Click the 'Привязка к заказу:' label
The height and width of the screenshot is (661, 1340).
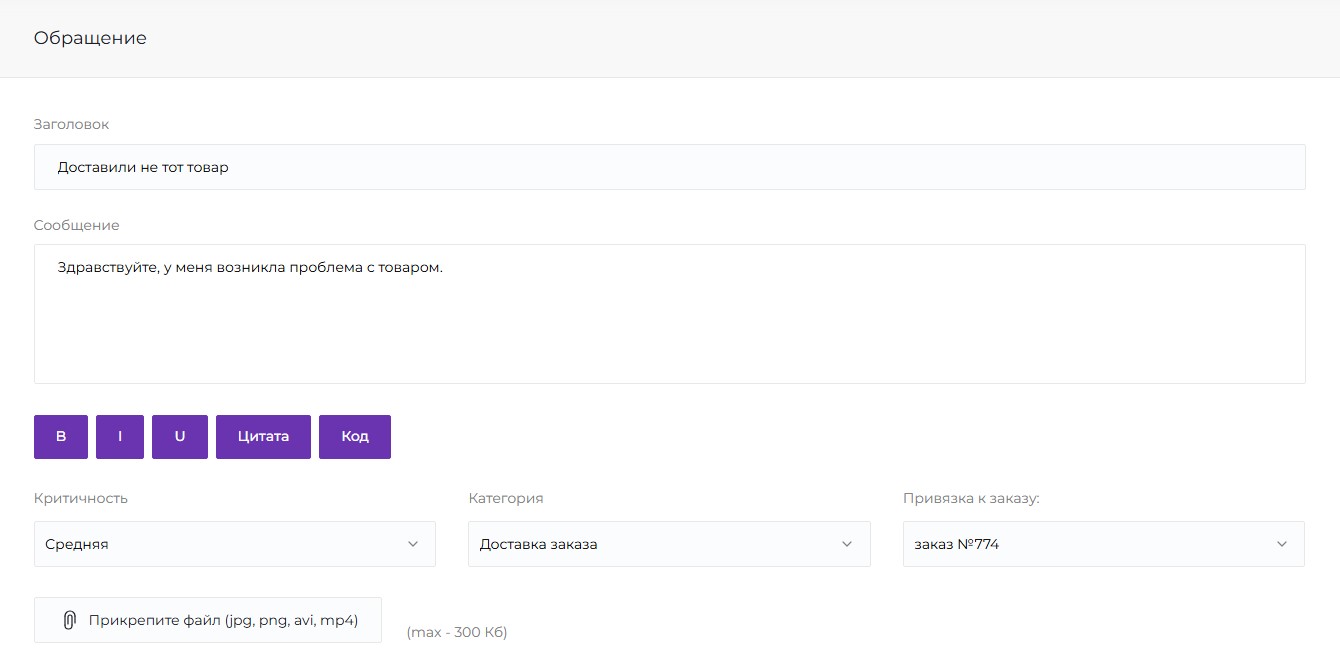pyautogui.click(x=971, y=498)
